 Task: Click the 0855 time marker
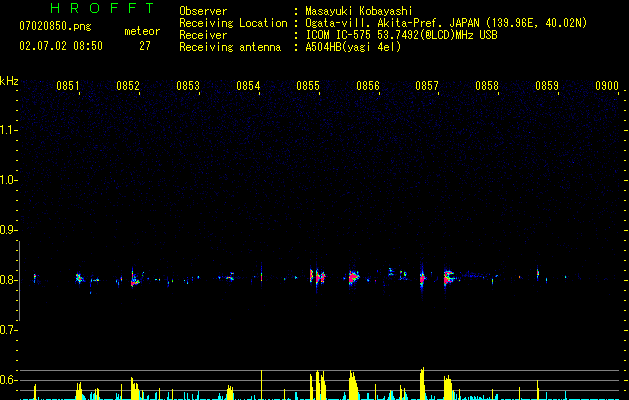tap(308, 85)
